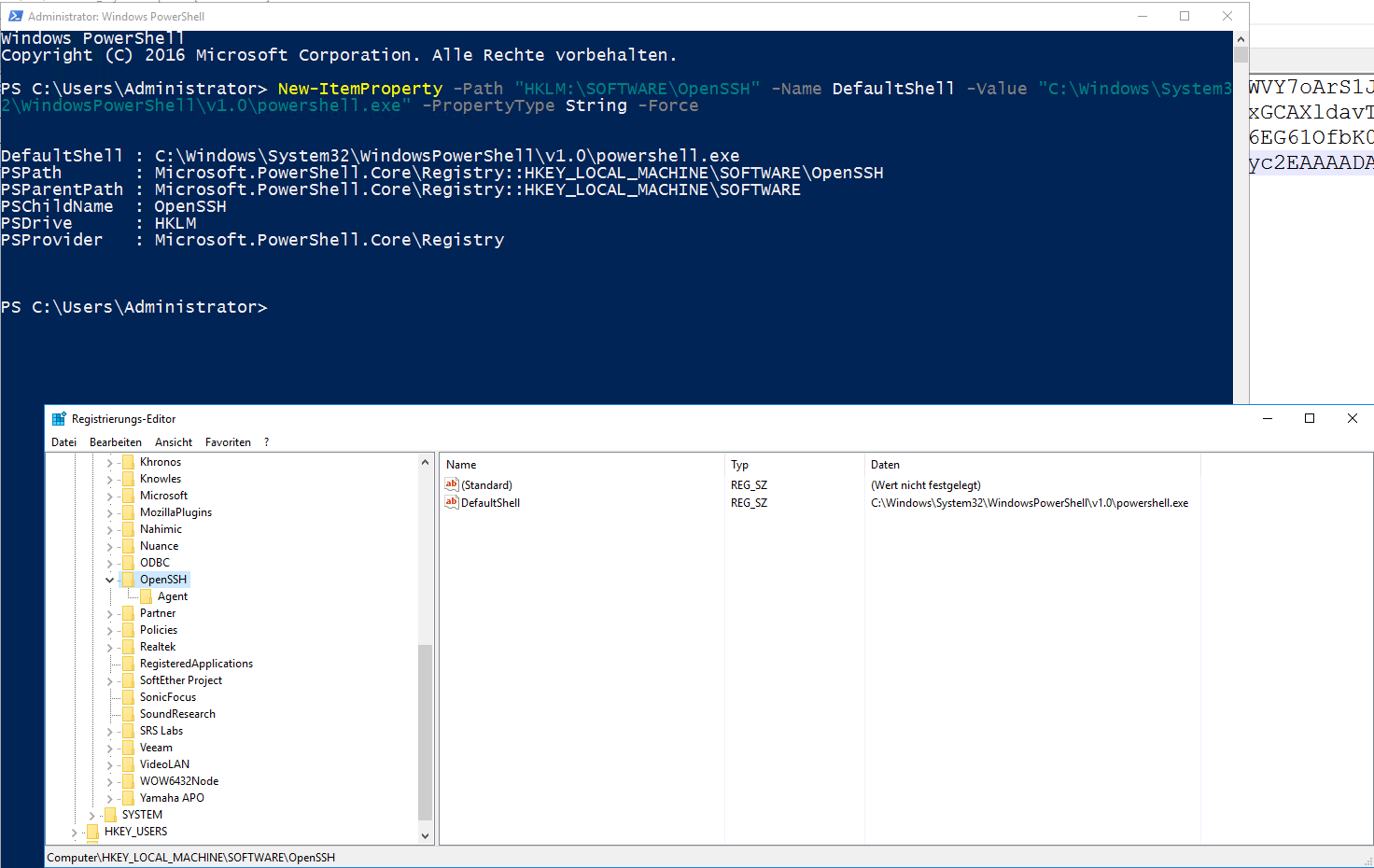Image resolution: width=1374 pixels, height=868 pixels.
Task: Expand the SoftEther Project key
Action: pyautogui.click(x=109, y=681)
